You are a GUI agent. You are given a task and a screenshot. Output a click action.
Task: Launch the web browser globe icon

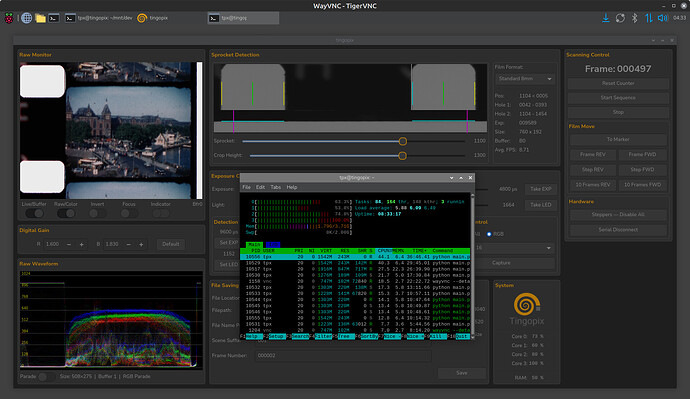click(x=26, y=18)
